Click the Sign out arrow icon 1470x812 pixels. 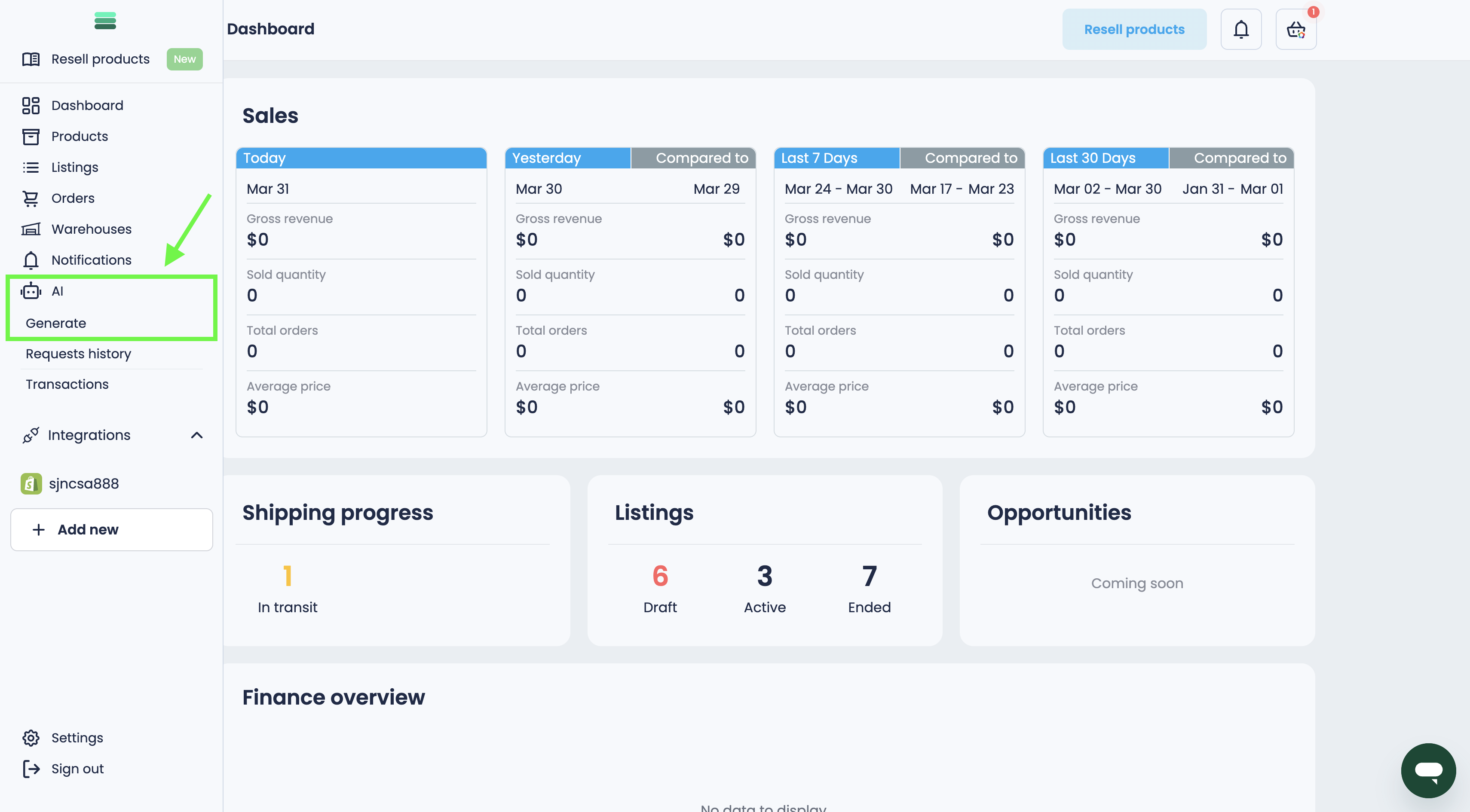(31, 769)
